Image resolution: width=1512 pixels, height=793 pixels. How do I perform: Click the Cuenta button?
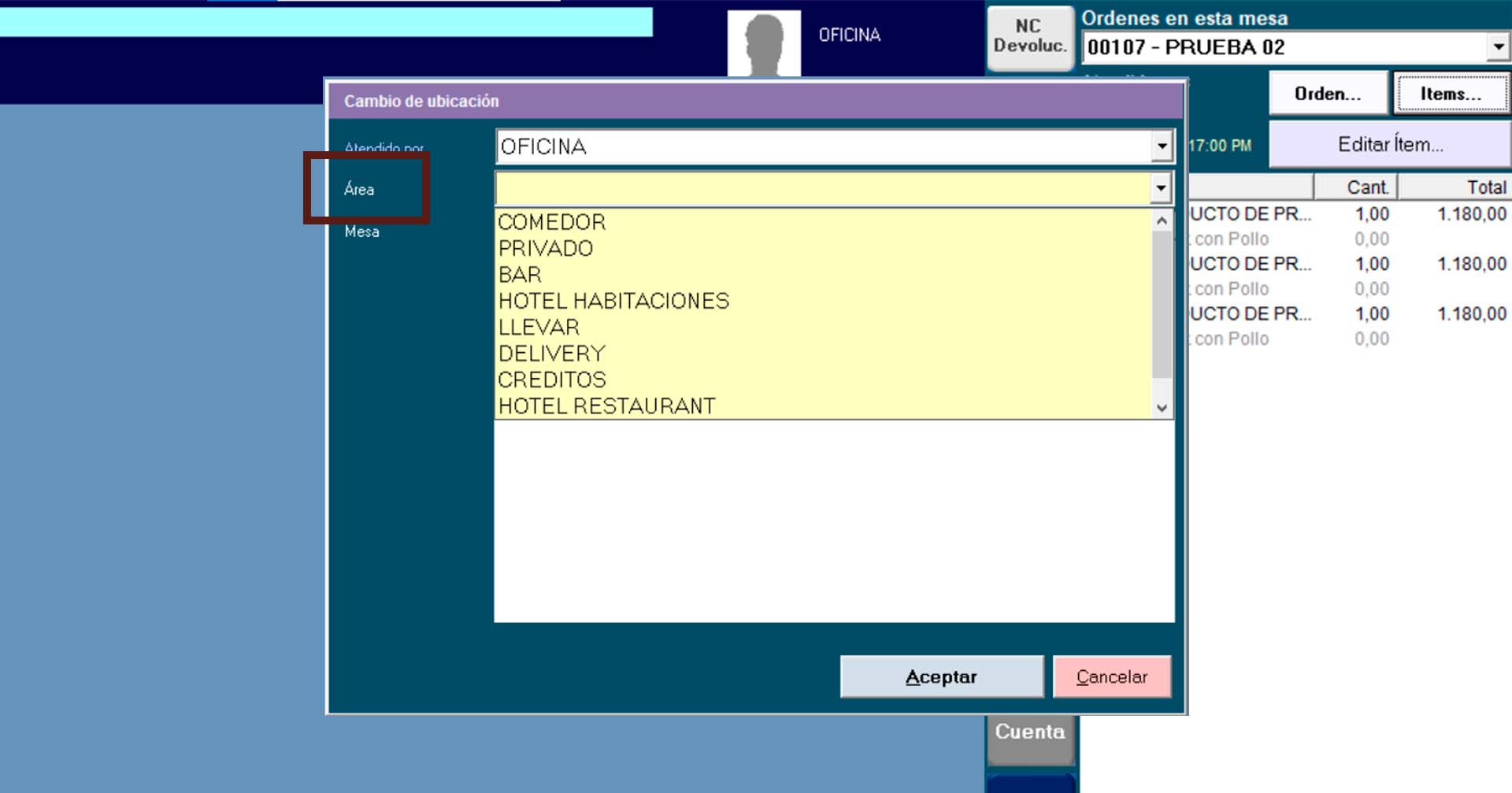[1030, 733]
